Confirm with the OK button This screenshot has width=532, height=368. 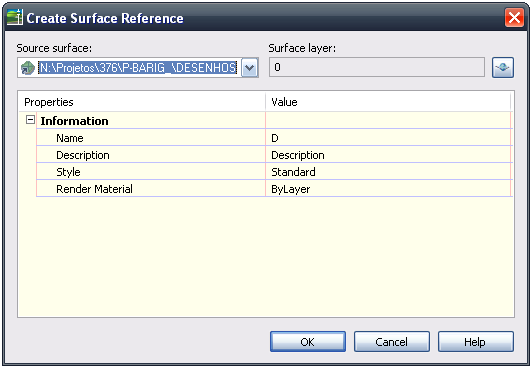tap(308, 342)
